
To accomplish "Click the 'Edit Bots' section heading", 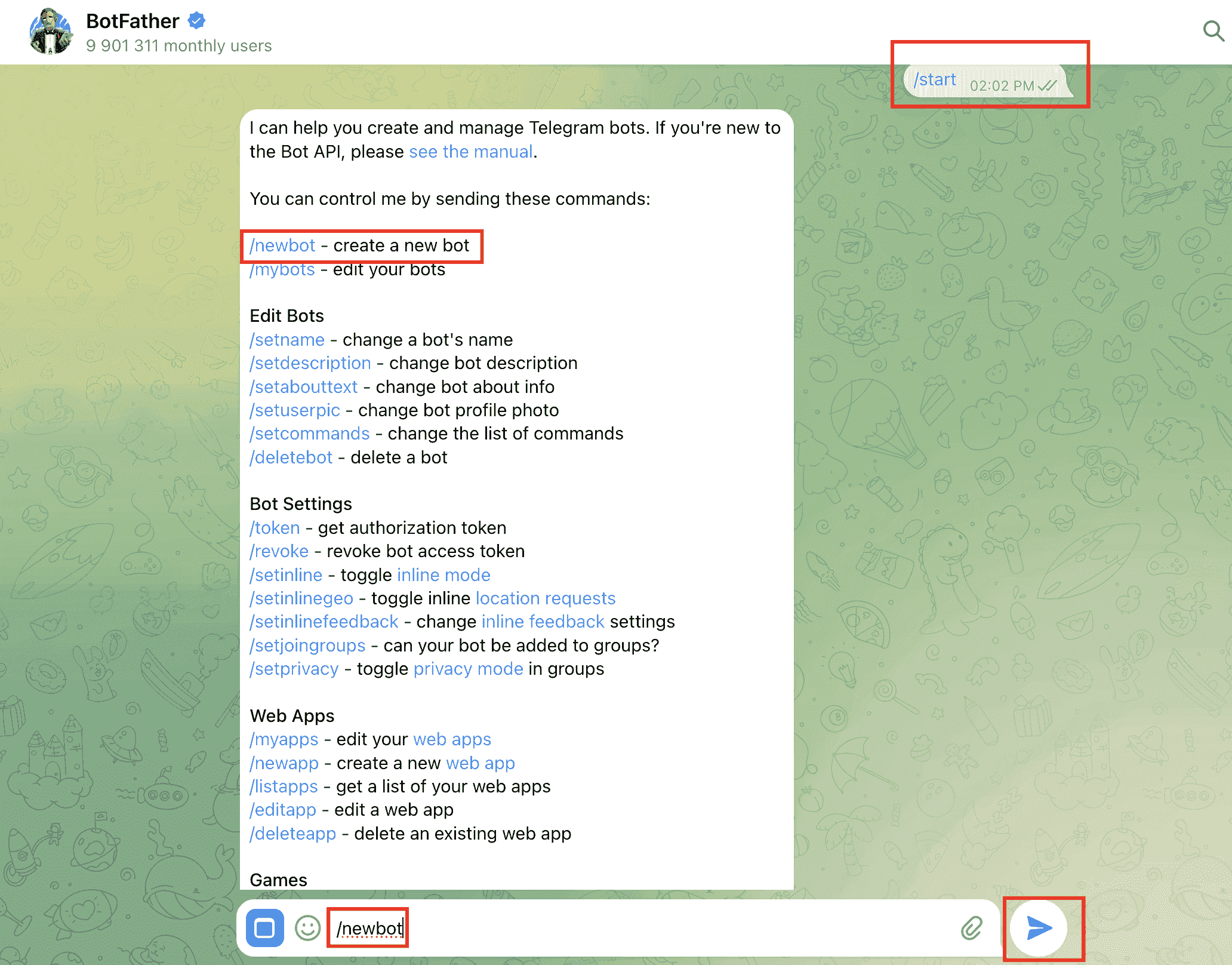I will (x=287, y=316).
